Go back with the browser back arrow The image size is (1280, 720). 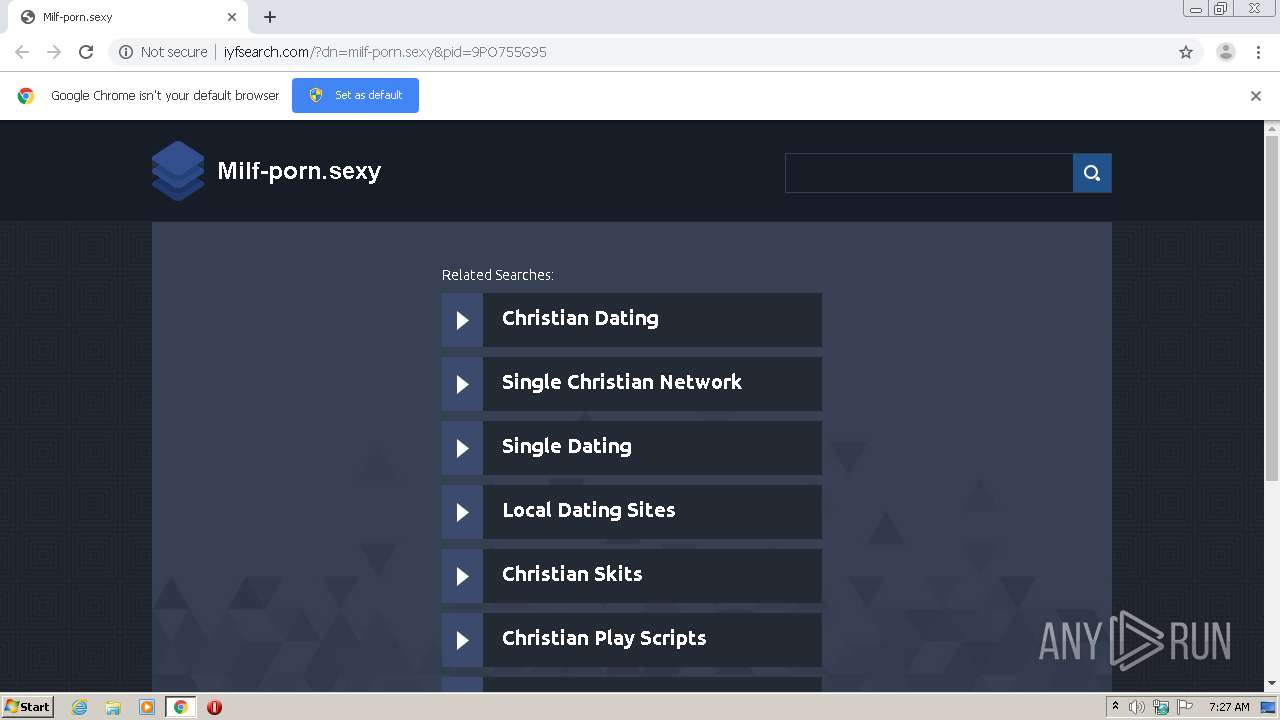pos(22,52)
